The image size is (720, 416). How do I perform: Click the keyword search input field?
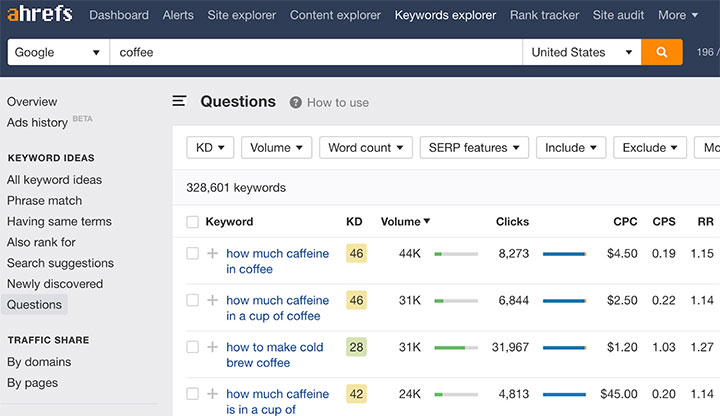(x=315, y=52)
